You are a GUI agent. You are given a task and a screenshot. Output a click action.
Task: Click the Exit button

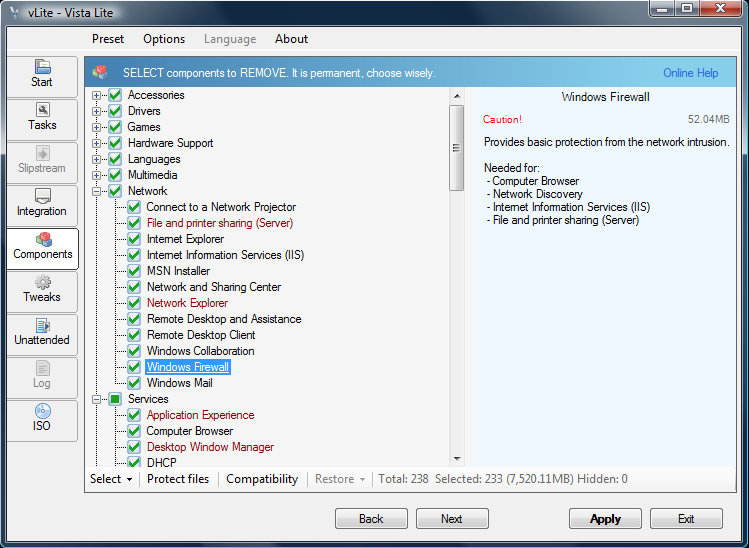point(686,518)
